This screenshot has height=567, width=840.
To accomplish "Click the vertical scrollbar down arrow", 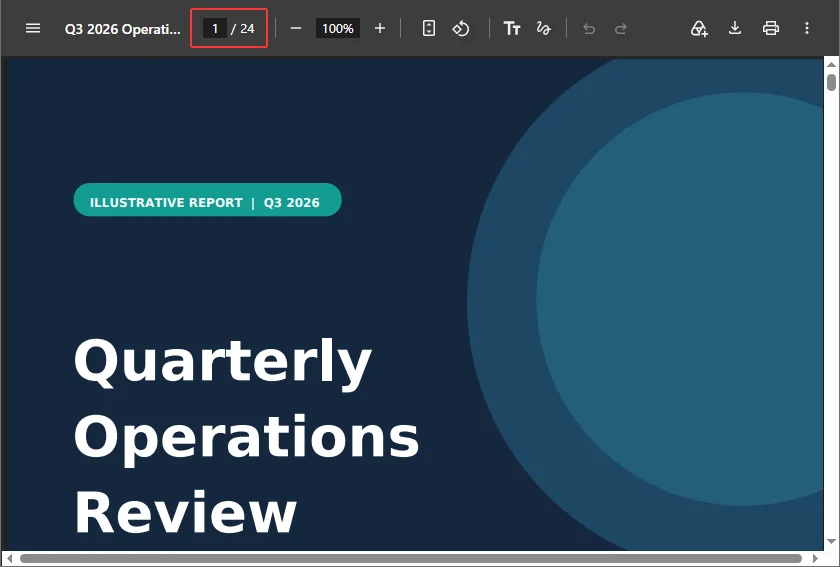I will click(x=831, y=541).
